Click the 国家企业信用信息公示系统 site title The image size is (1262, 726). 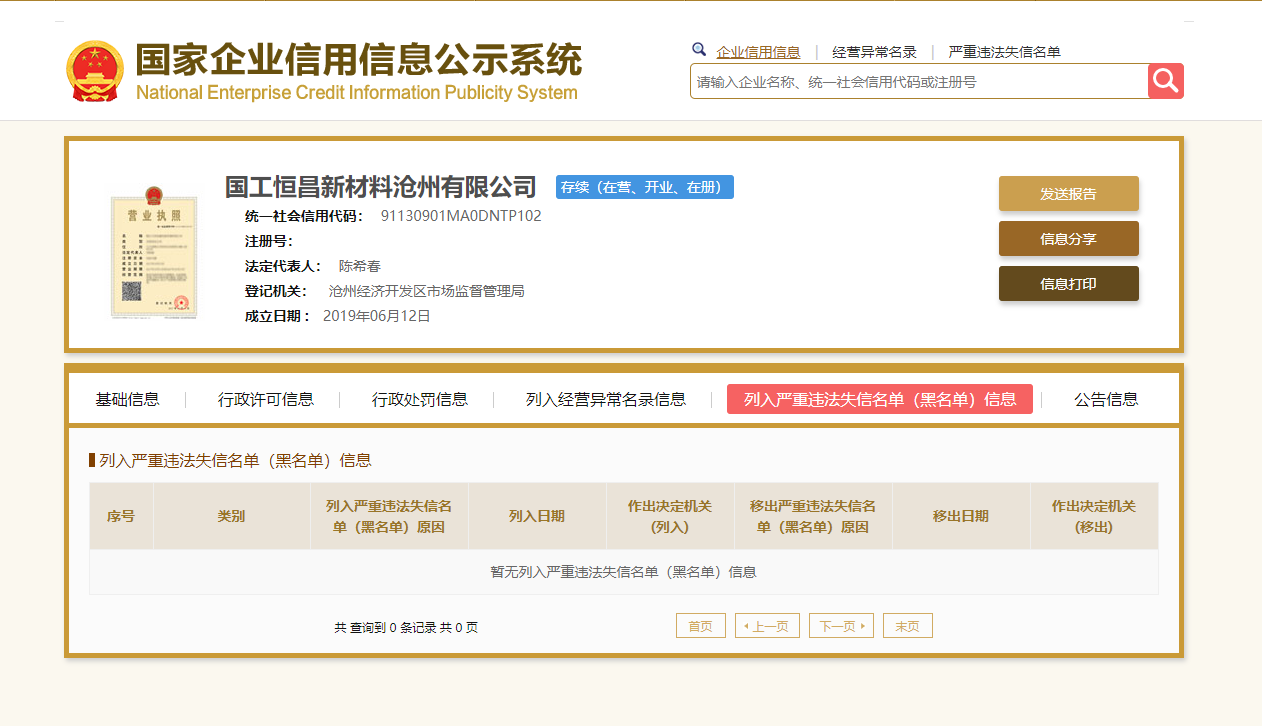358,60
